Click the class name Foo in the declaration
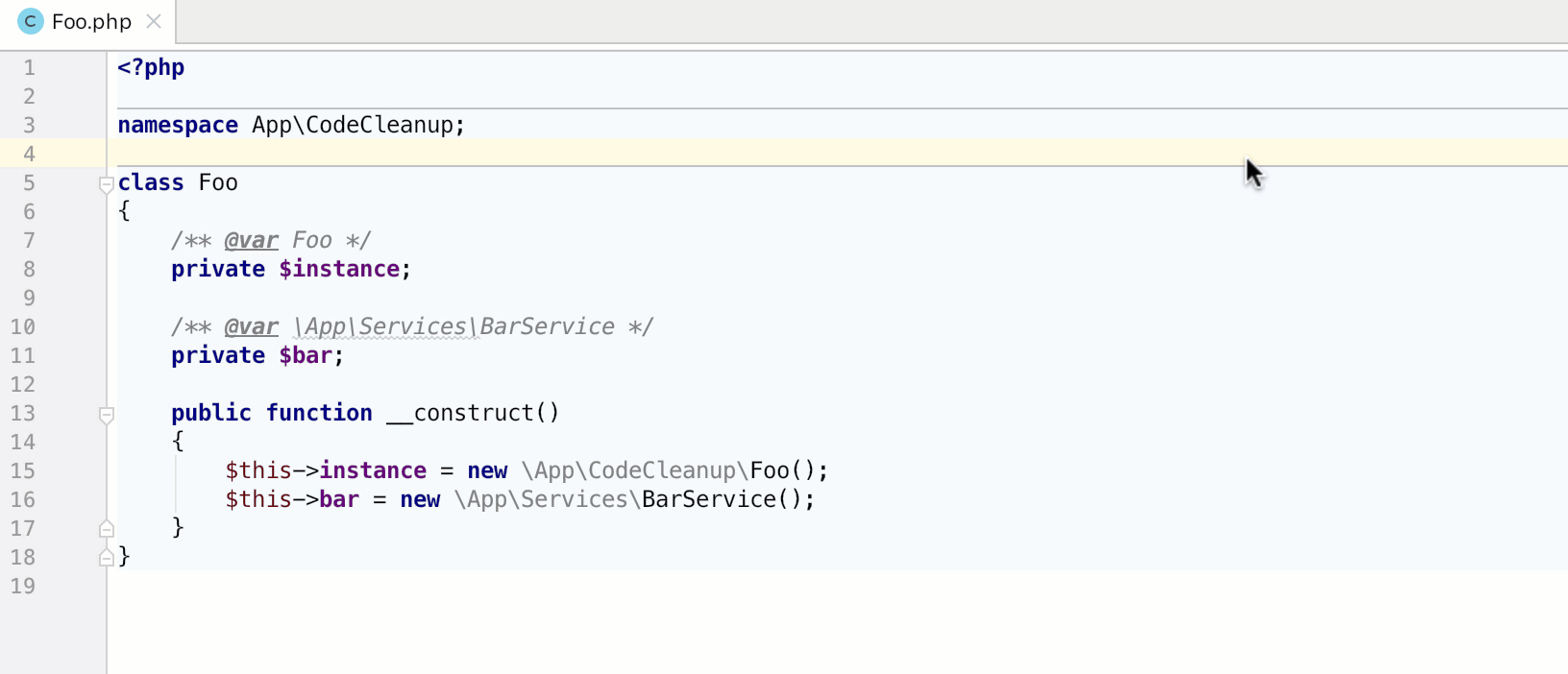 218,182
